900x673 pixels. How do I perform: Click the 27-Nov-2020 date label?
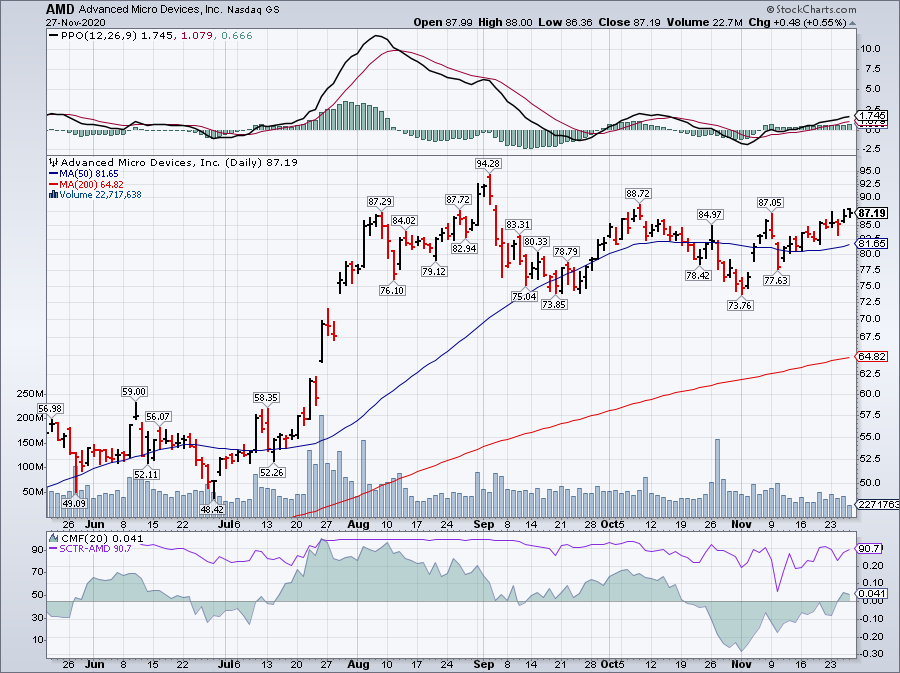click(74, 22)
